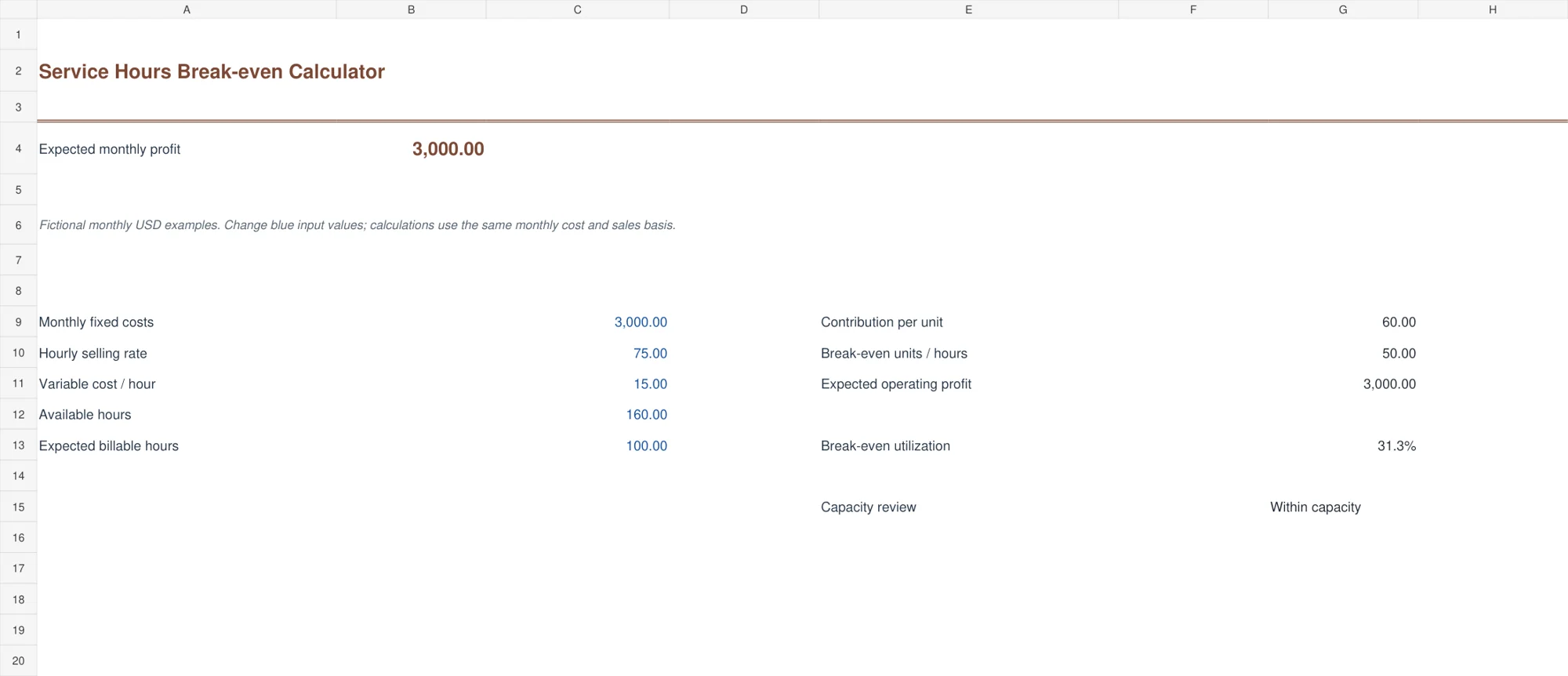Select the 'Hourly selling rate' label

(x=93, y=354)
